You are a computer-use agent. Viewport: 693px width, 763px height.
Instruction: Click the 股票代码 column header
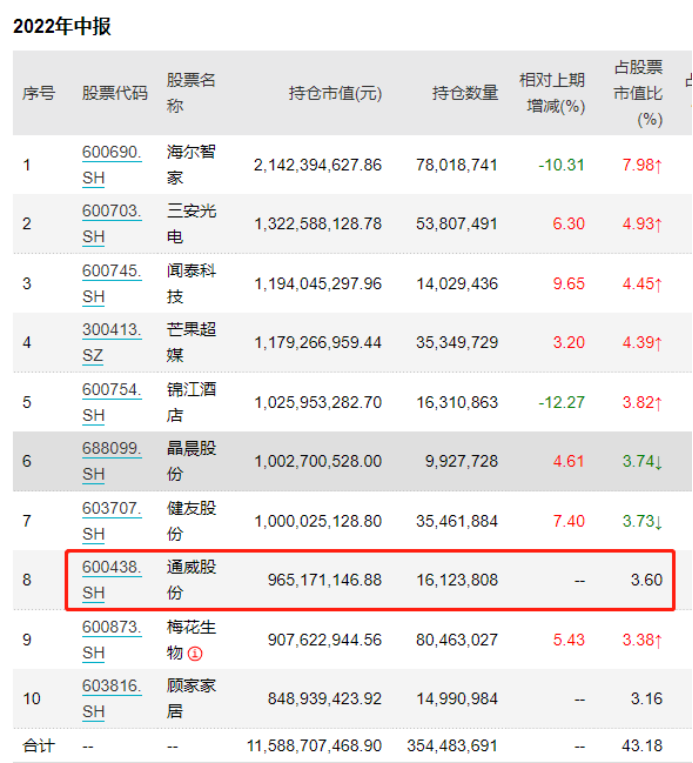115,93
